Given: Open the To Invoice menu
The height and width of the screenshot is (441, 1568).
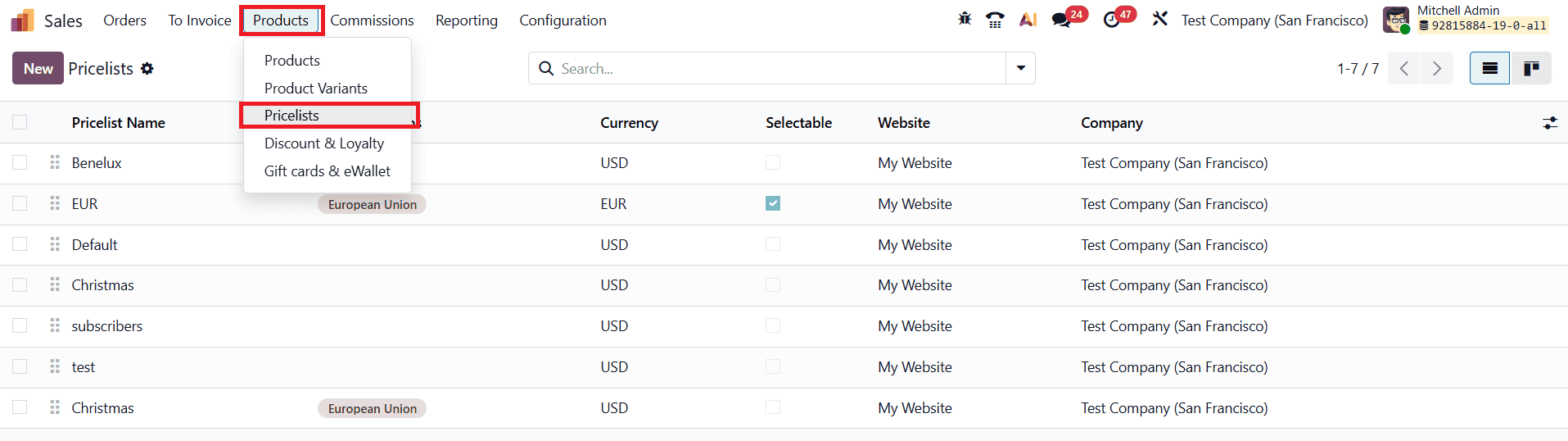Looking at the screenshot, I should 200,20.
